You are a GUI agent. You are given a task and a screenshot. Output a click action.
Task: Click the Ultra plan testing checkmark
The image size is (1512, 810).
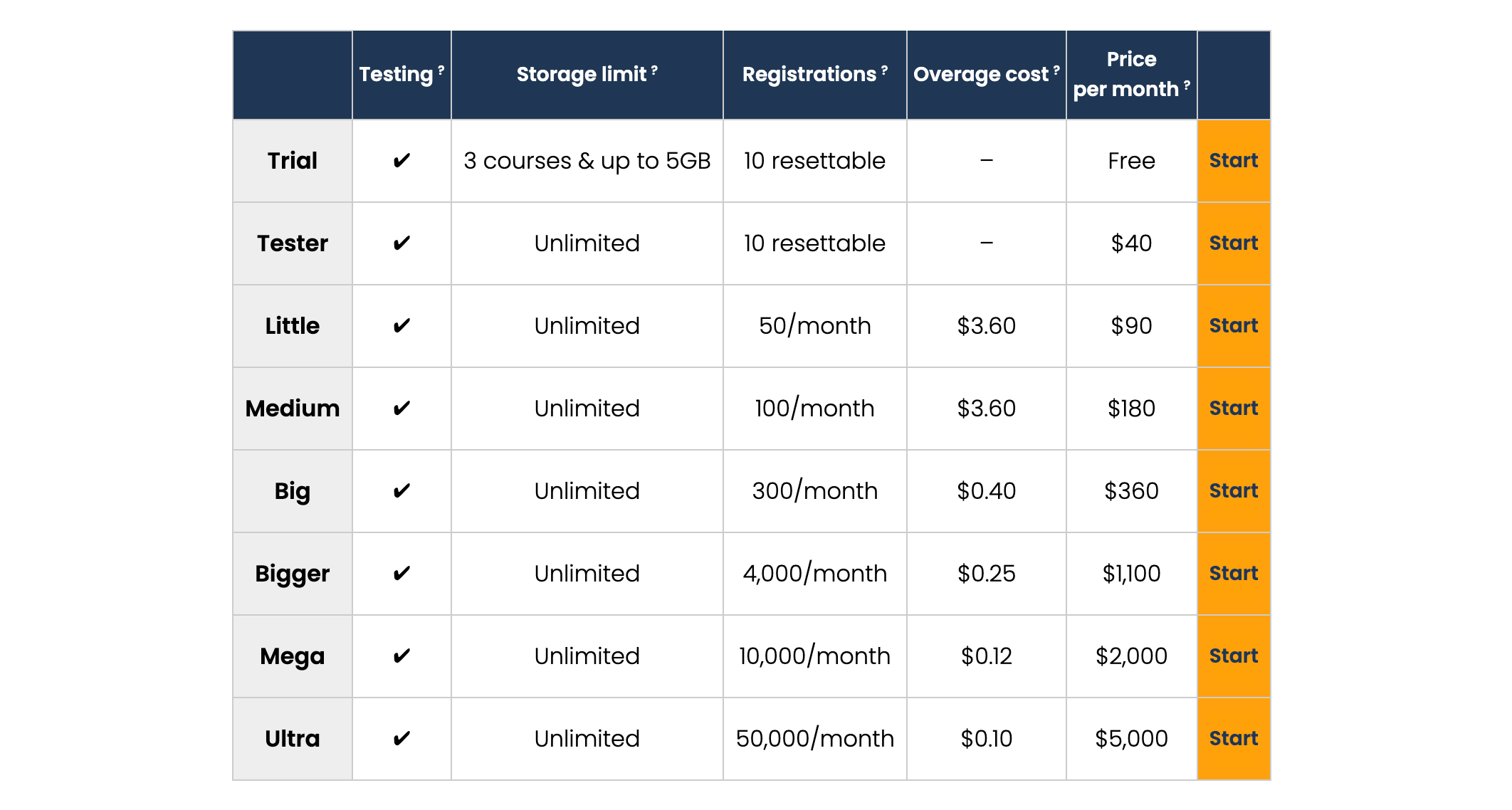pyautogui.click(x=401, y=739)
